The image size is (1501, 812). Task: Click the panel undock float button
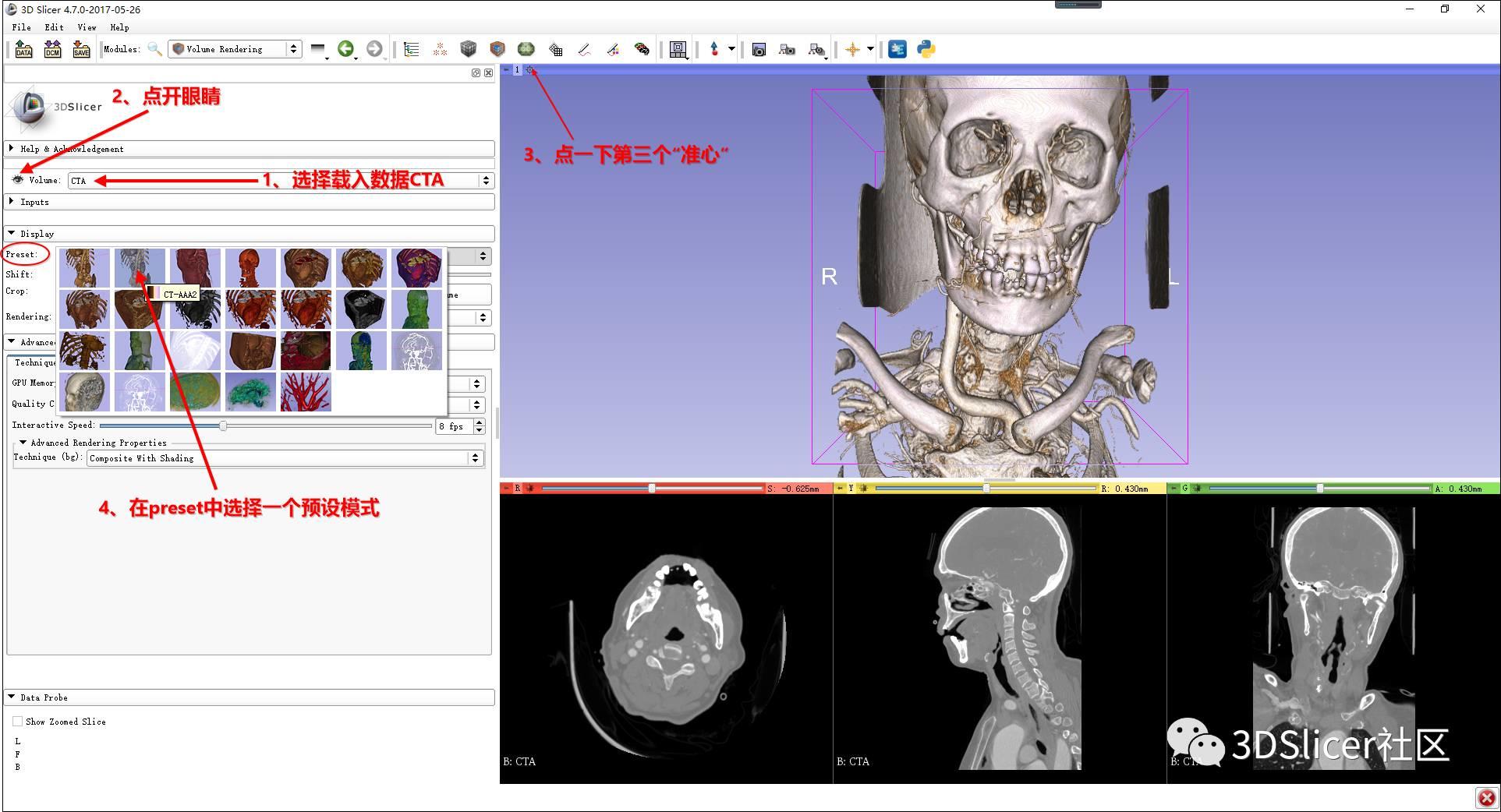(476, 72)
